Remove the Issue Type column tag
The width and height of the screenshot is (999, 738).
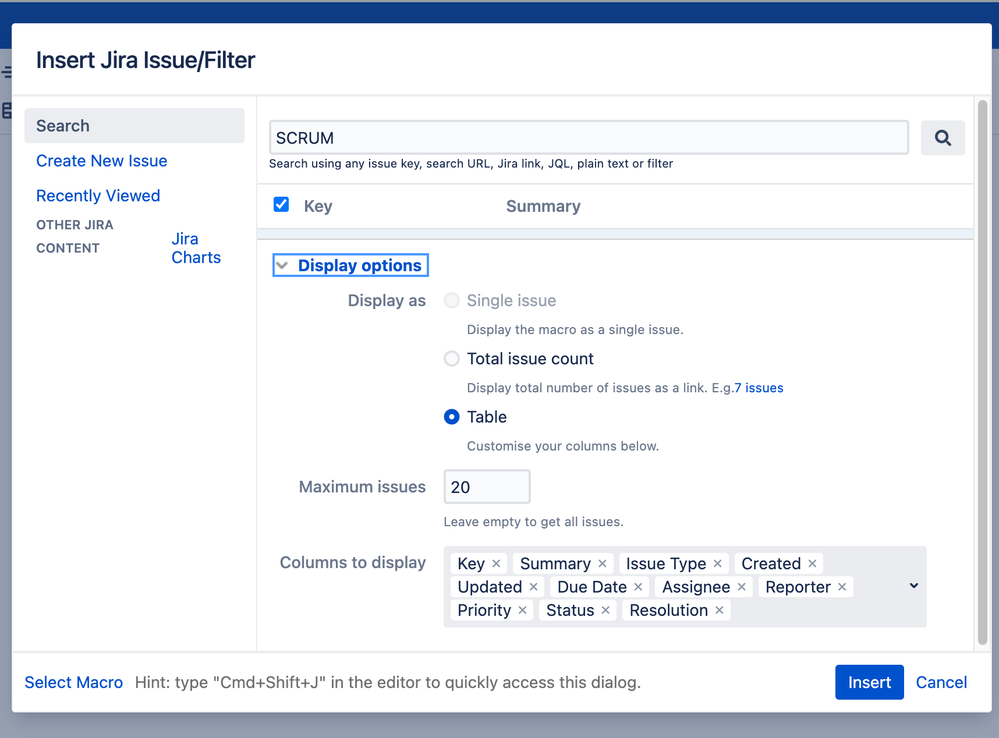pos(717,563)
